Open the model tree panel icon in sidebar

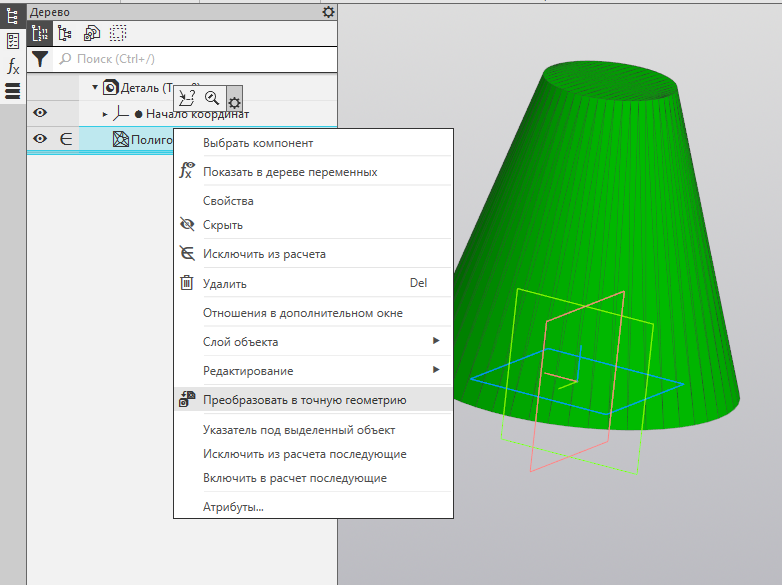pos(12,15)
